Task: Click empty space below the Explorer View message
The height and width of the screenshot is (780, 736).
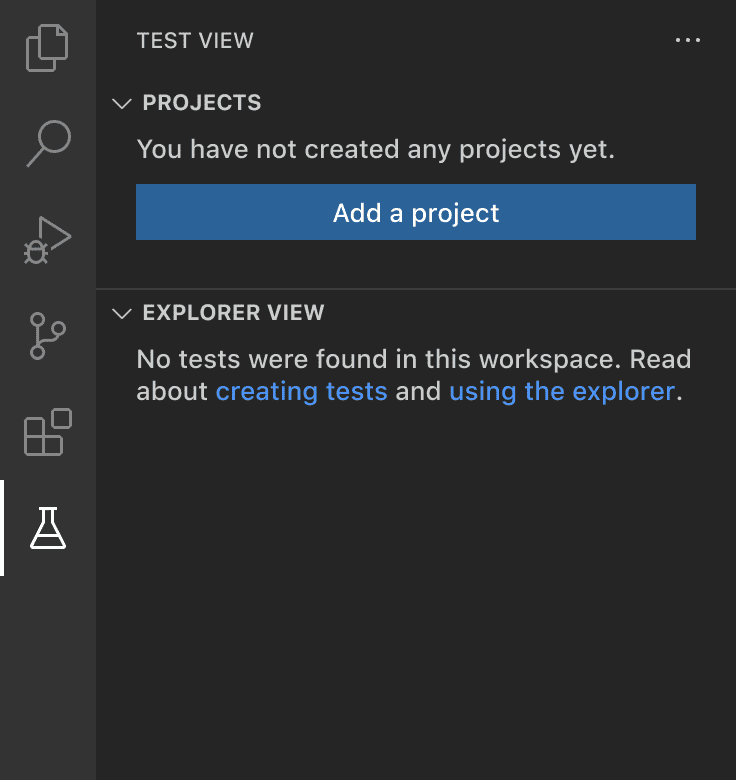Action: click(x=415, y=580)
